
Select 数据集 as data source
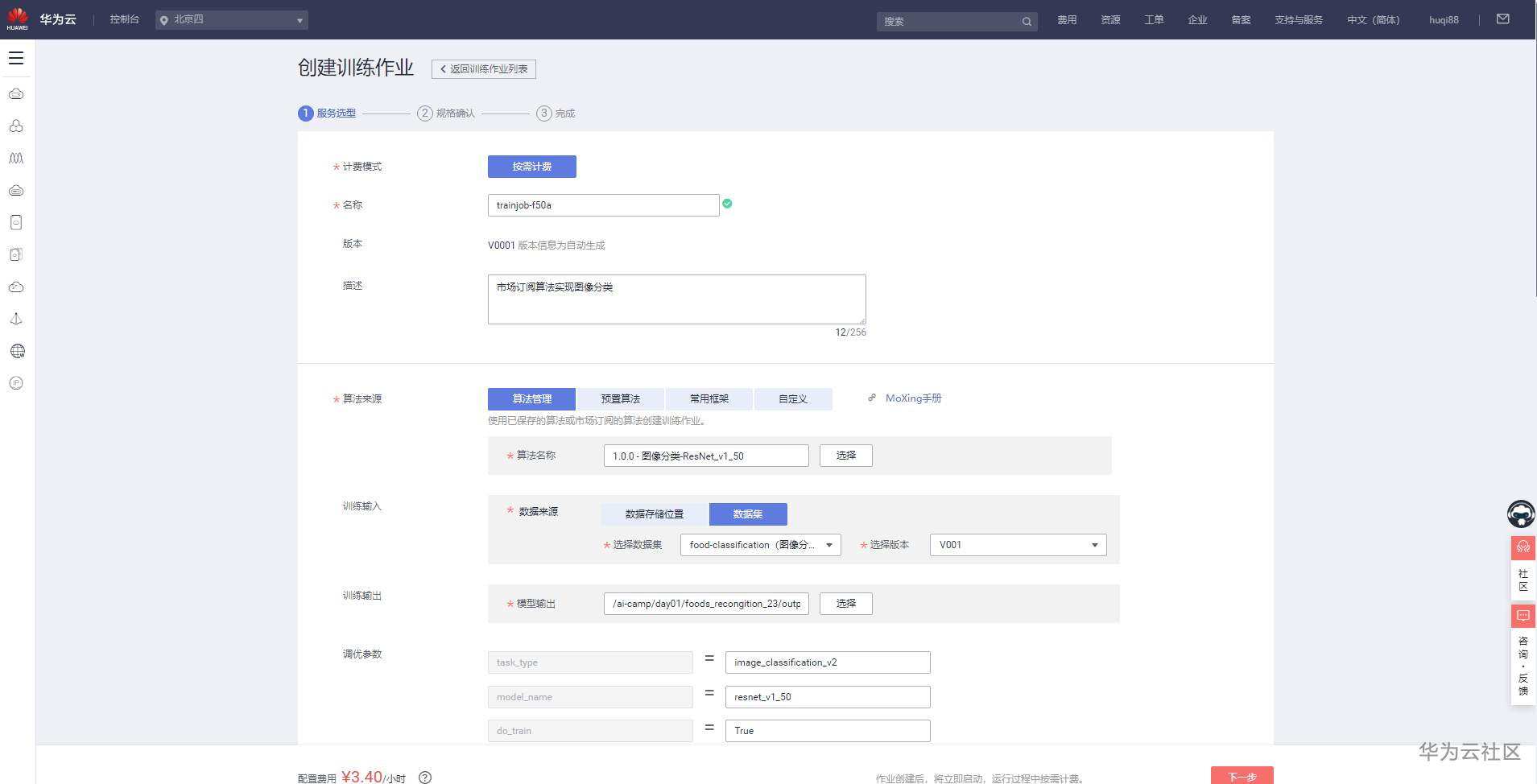[x=748, y=514]
